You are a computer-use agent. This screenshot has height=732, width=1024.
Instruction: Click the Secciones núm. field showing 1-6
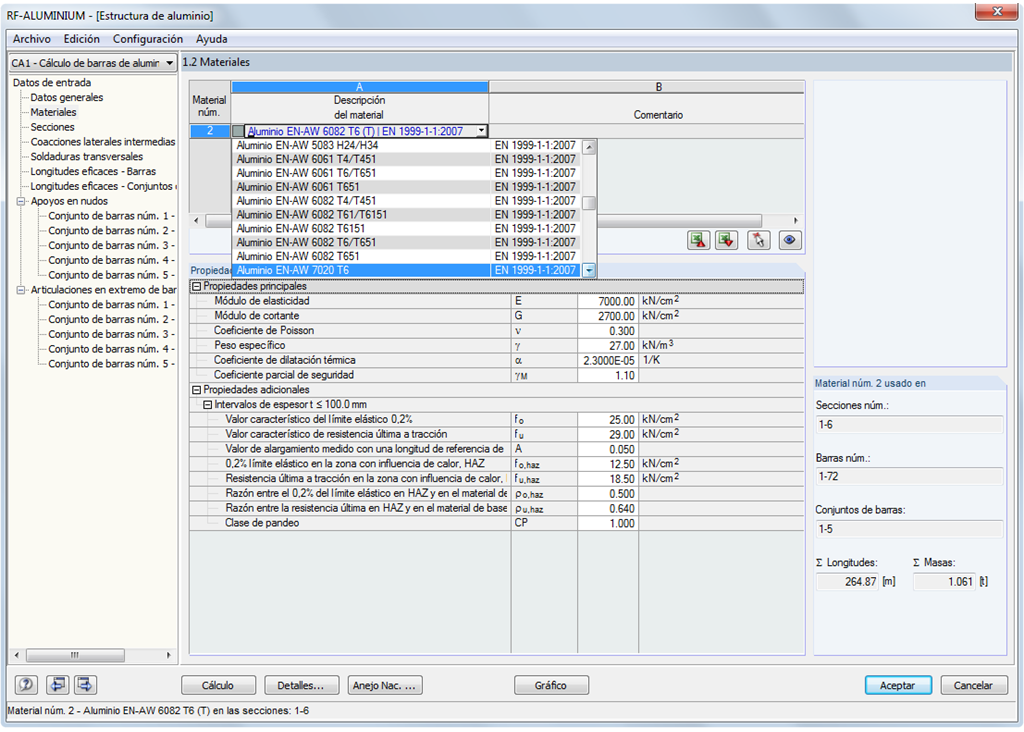[909, 425]
